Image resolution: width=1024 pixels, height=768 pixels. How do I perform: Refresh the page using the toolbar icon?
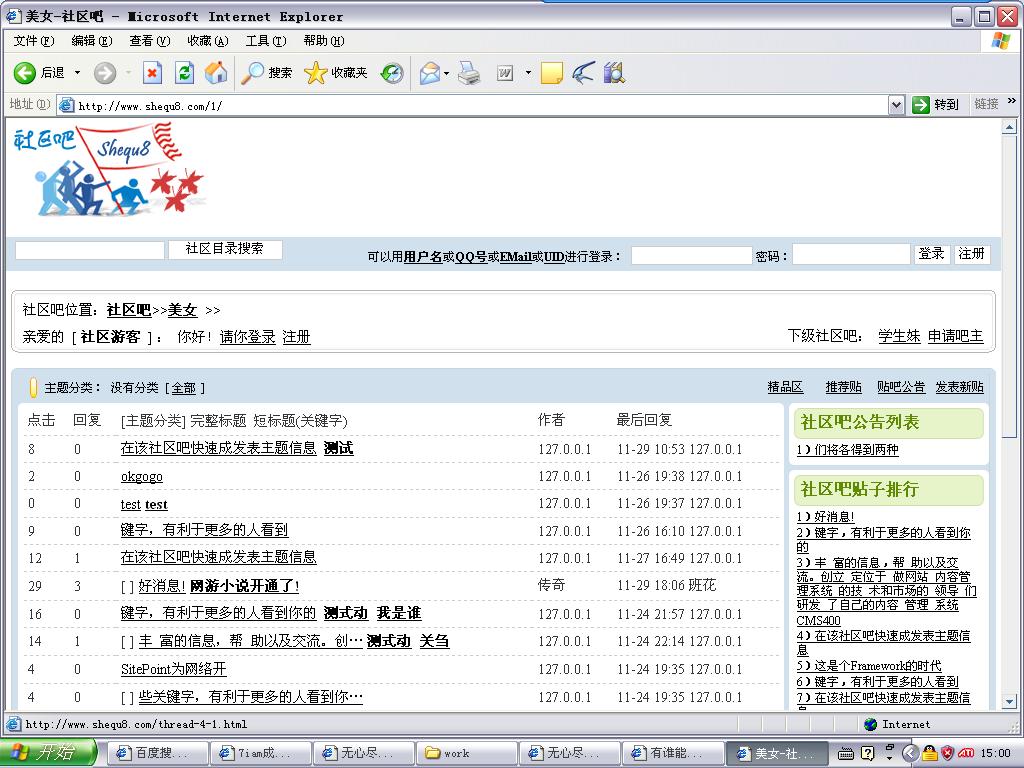click(x=184, y=73)
